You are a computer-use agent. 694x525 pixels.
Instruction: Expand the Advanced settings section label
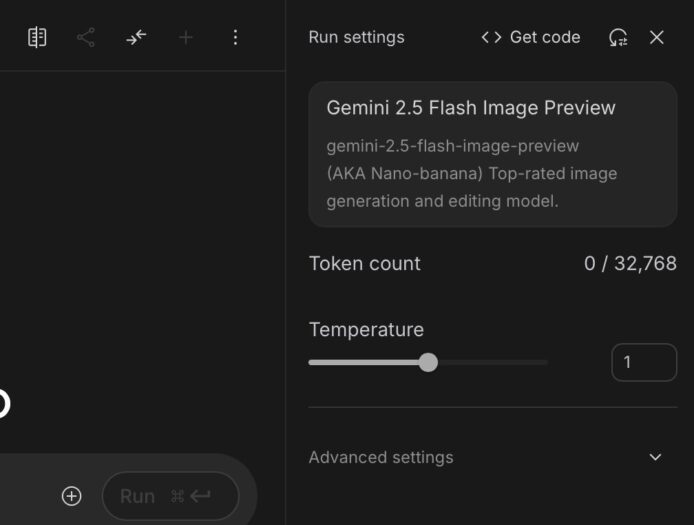point(381,457)
